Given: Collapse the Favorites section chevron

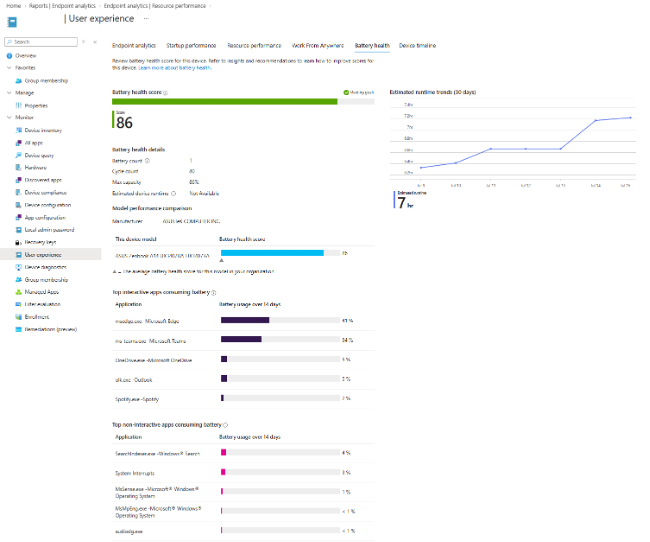Looking at the screenshot, I should pyautogui.click(x=9, y=68).
